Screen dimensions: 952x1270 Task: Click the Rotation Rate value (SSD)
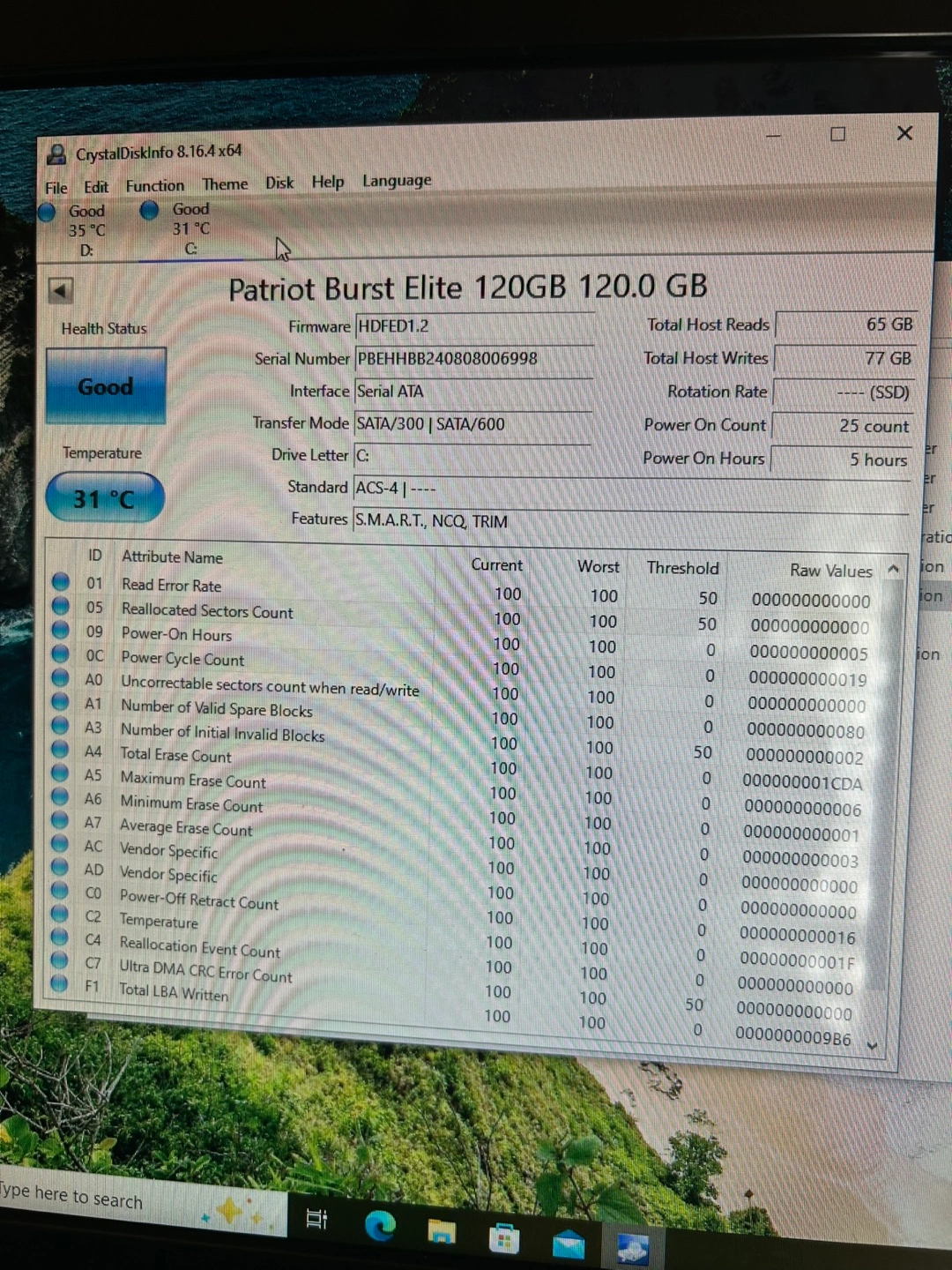[x=843, y=392]
